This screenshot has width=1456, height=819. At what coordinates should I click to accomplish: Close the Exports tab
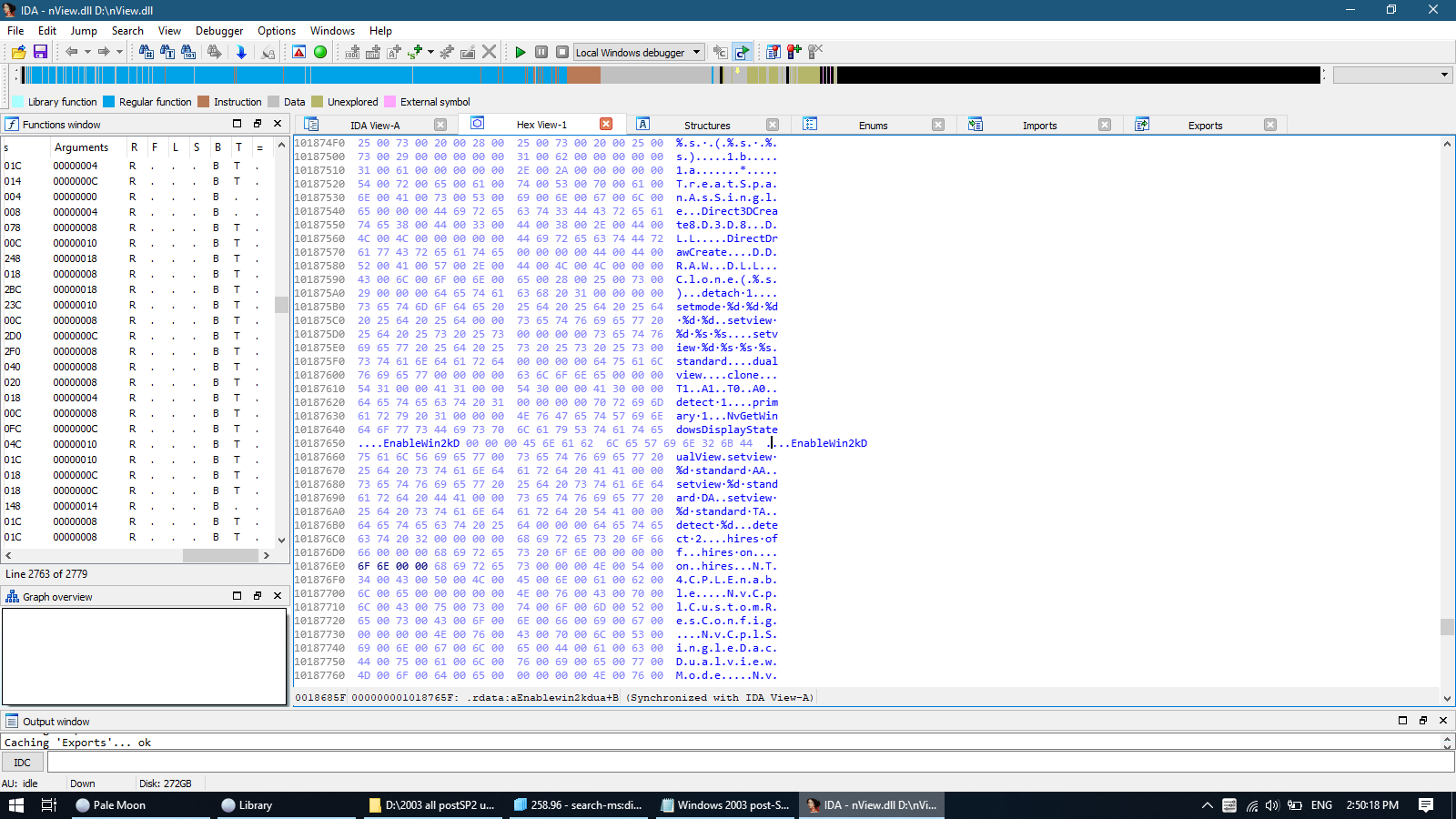pyautogui.click(x=1270, y=125)
